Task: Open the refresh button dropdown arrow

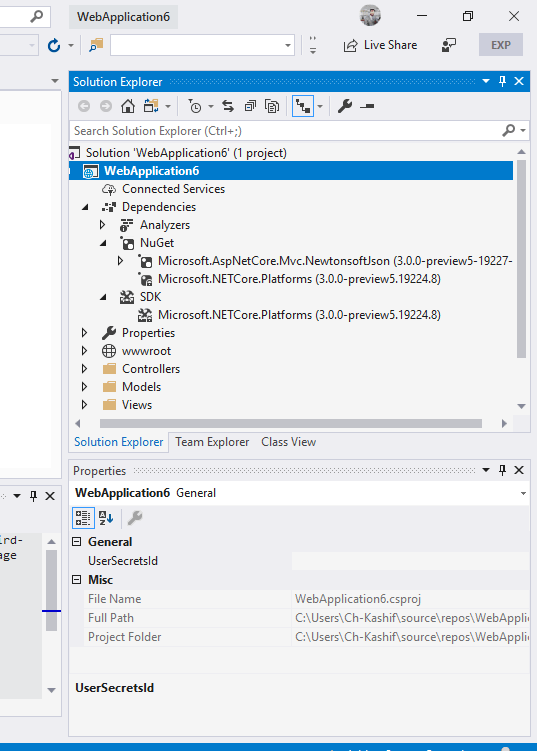Action: (x=71, y=46)
